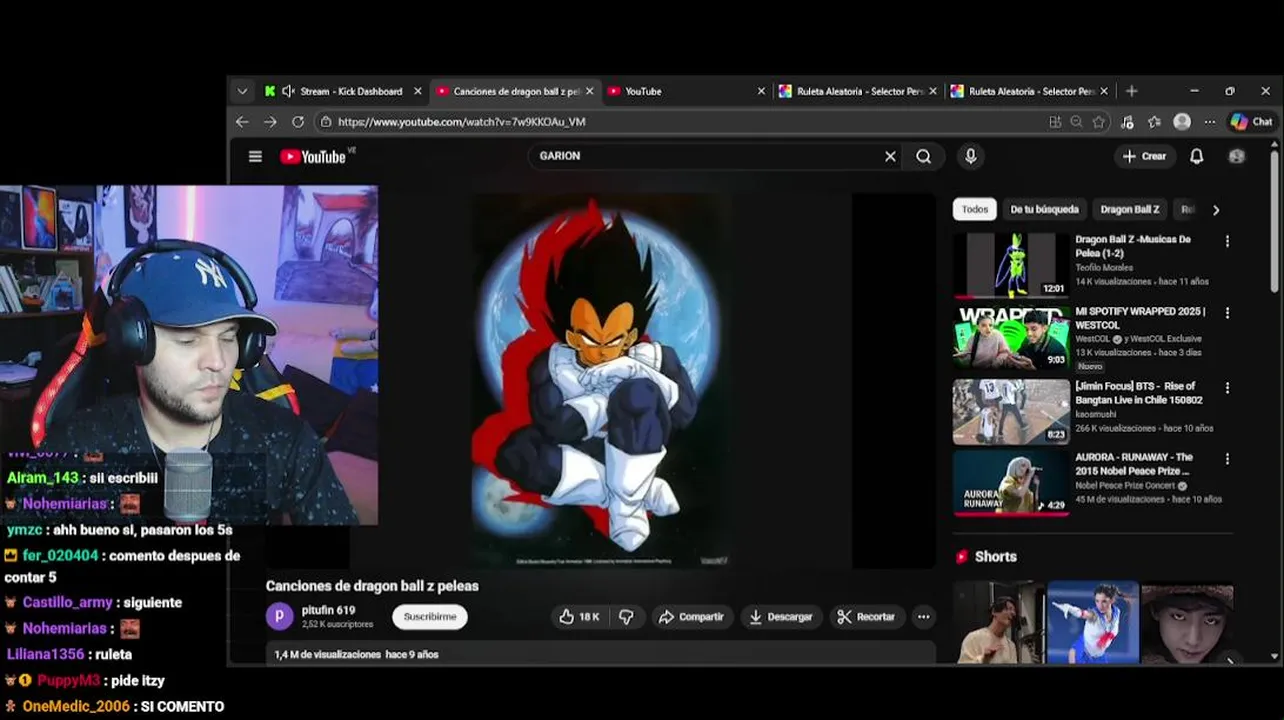1284x720 pixels.
Task: Open the browser profile avatar
Action: tap(1182, 122)
